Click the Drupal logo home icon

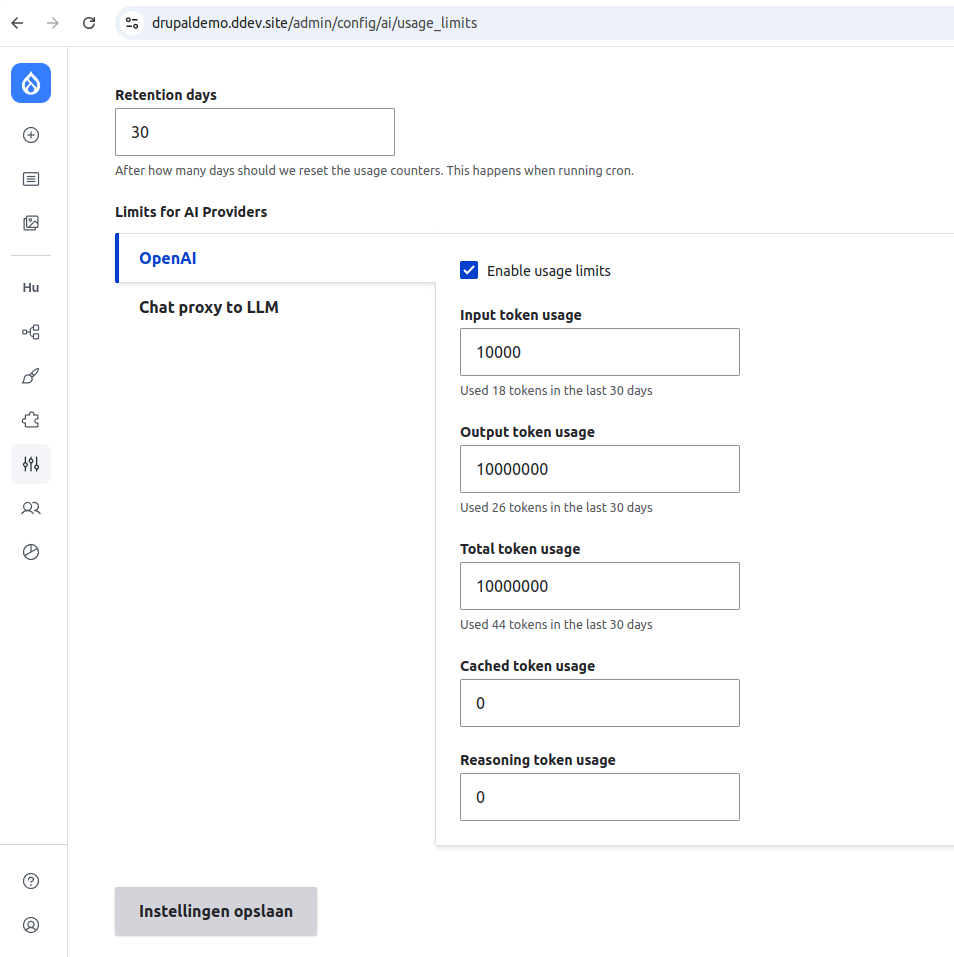(31, 83)
